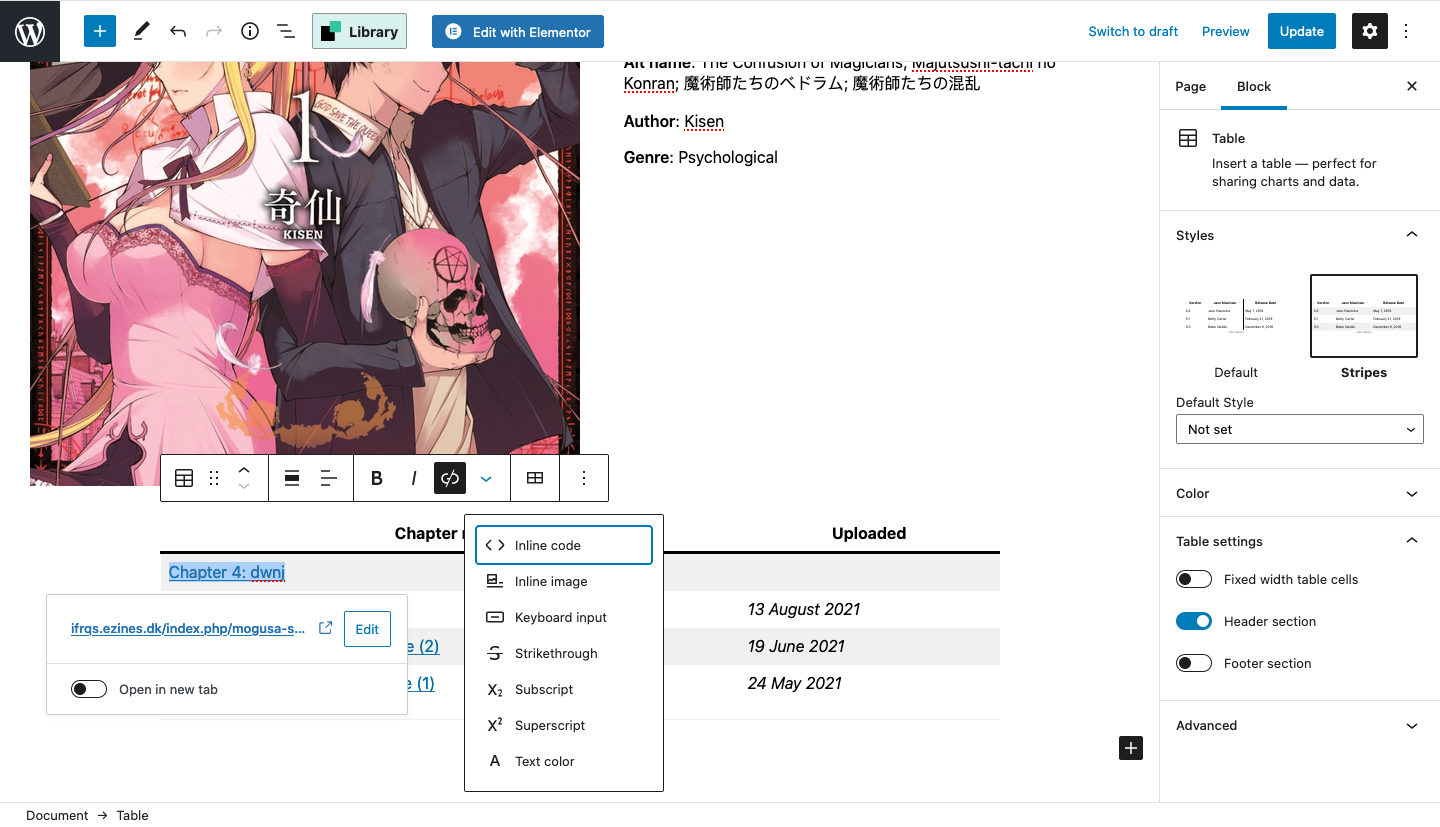The image size is (1440, 827).
Task: Open the Default Style dropdown
Action: pyautogui.click(x=1300, y=429)
